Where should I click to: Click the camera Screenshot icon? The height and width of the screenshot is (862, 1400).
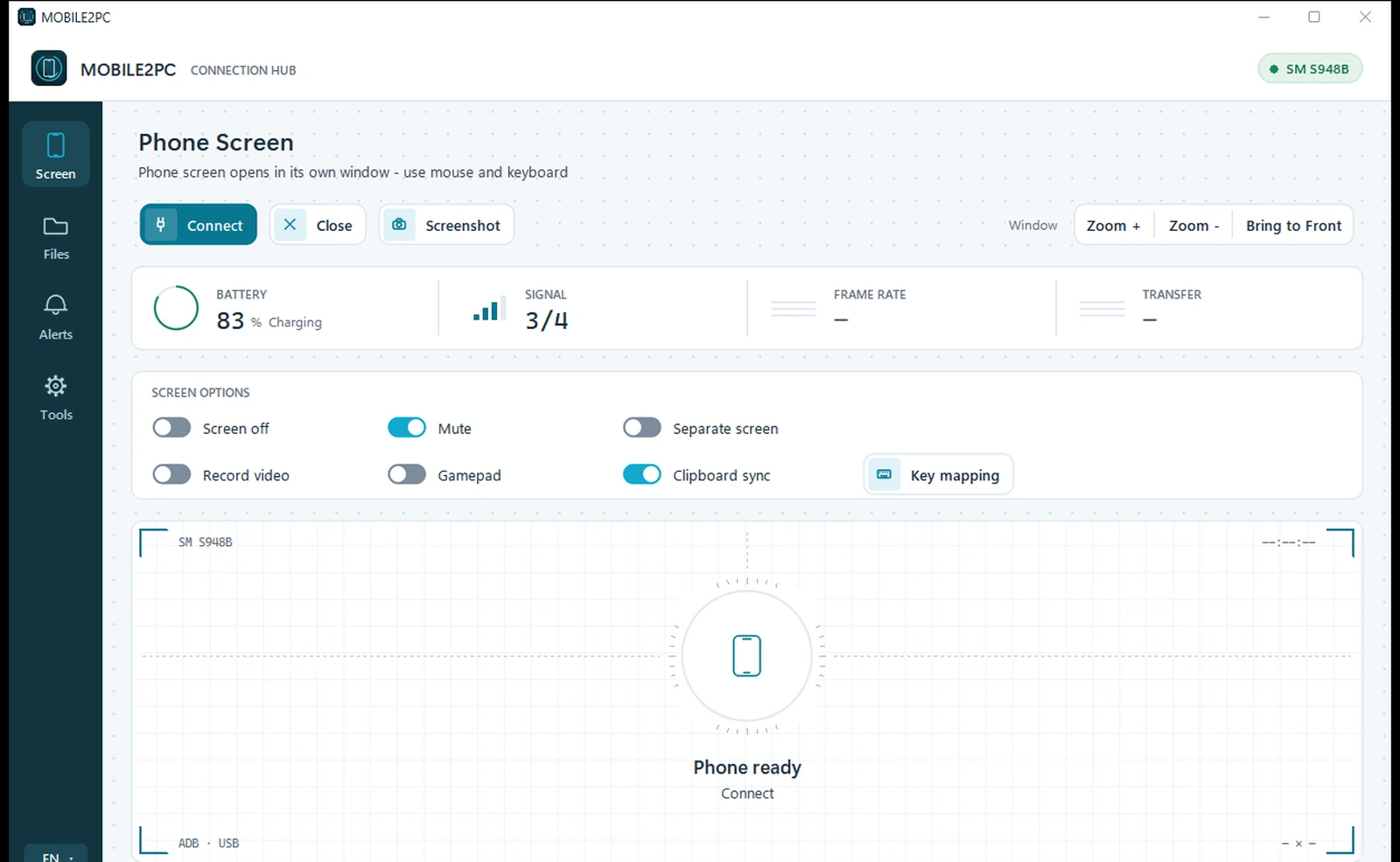[399, 225]
